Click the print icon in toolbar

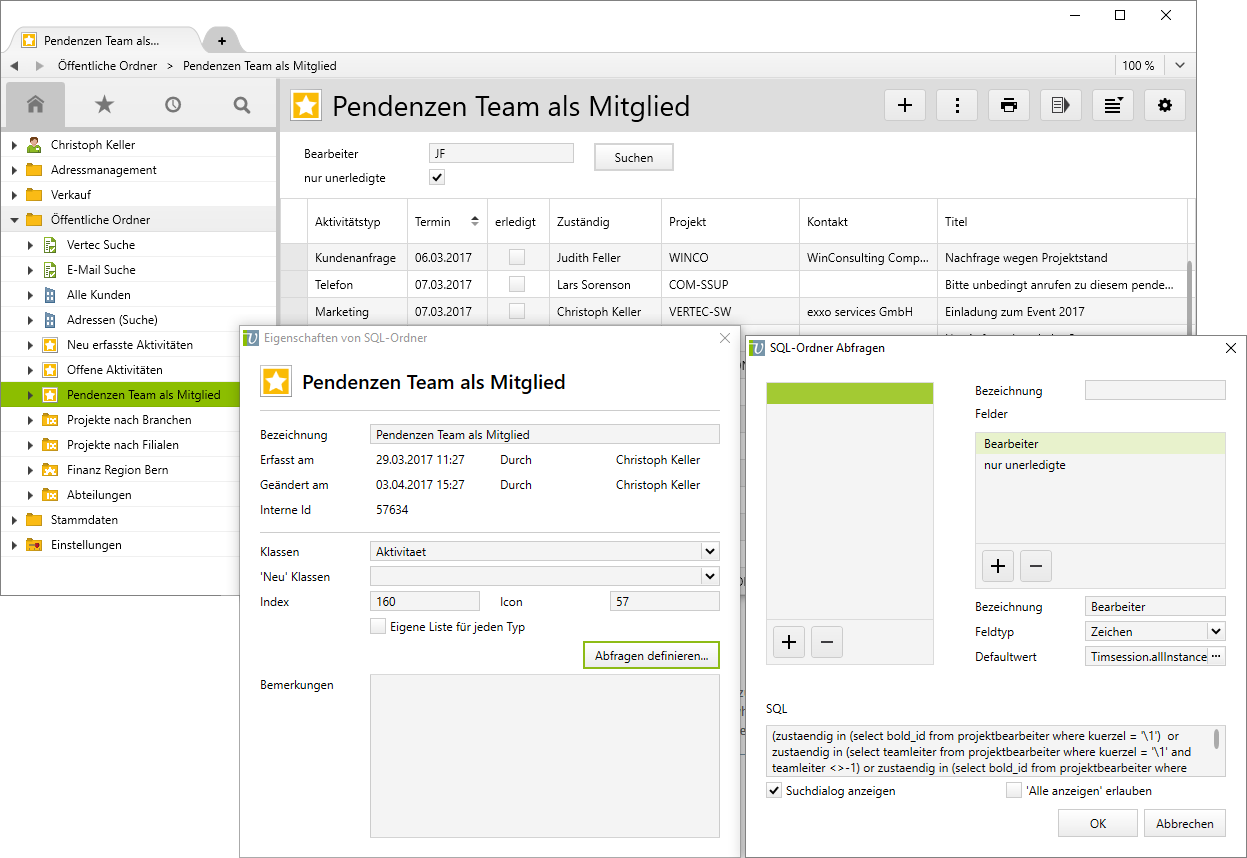coord(1008,105)
